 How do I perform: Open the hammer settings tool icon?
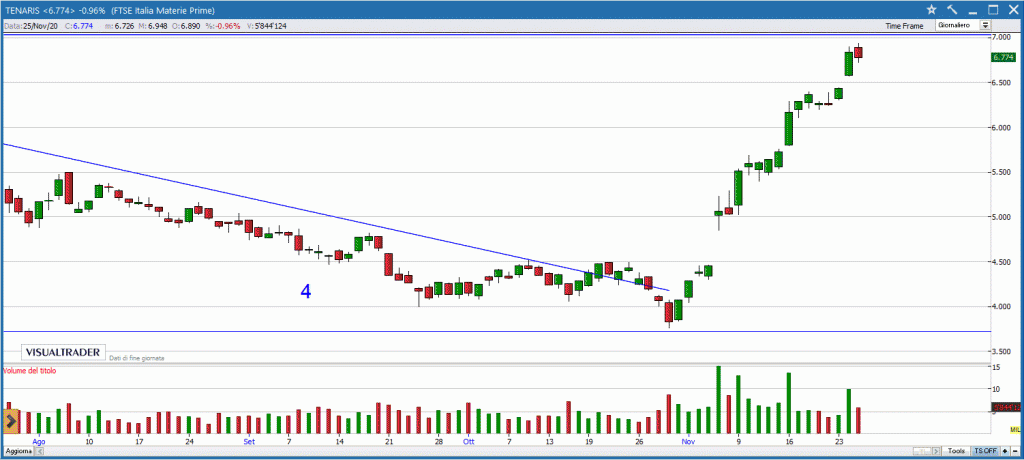952,10
